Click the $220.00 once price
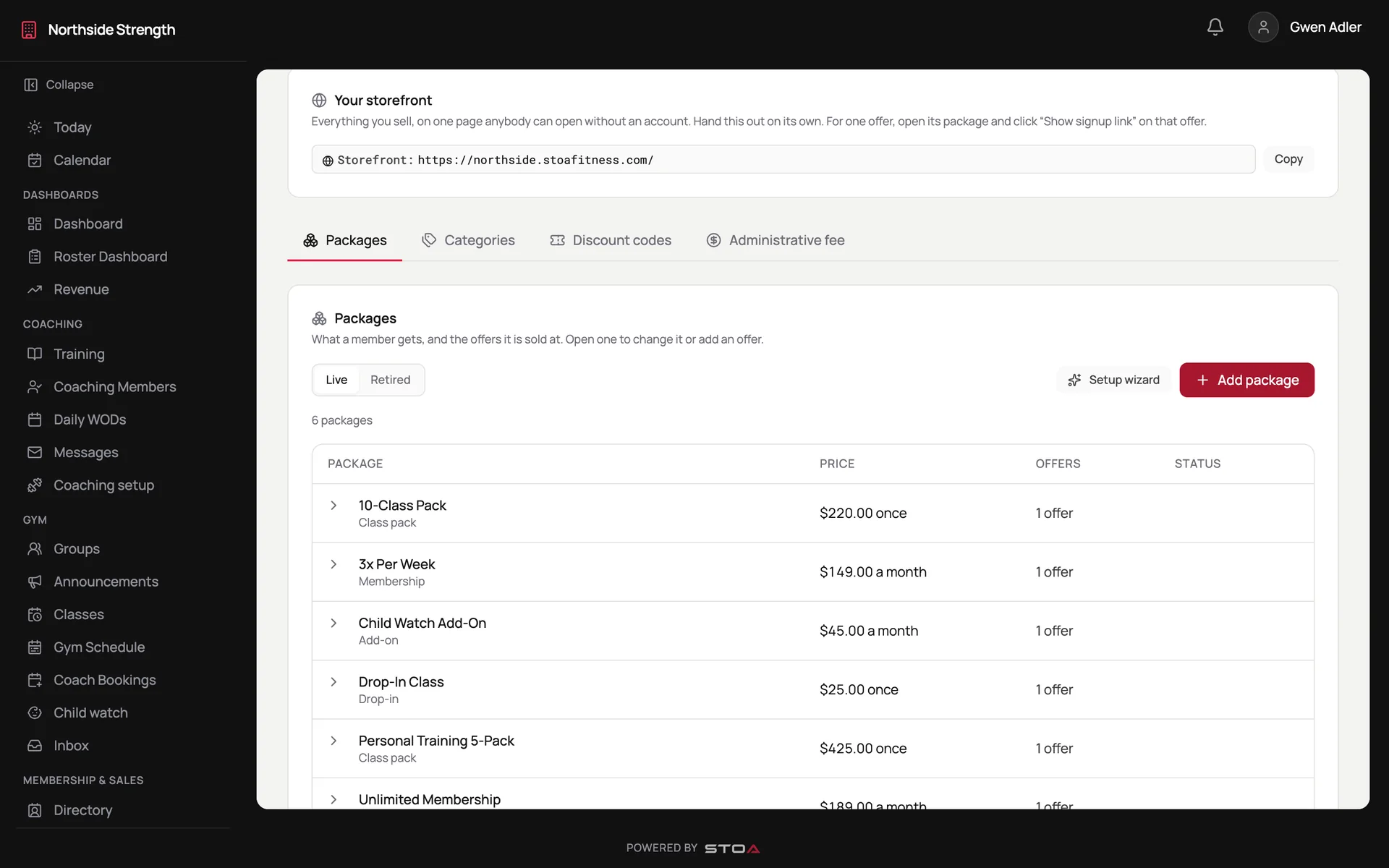1389x868 pixels. tap(863, 513)
